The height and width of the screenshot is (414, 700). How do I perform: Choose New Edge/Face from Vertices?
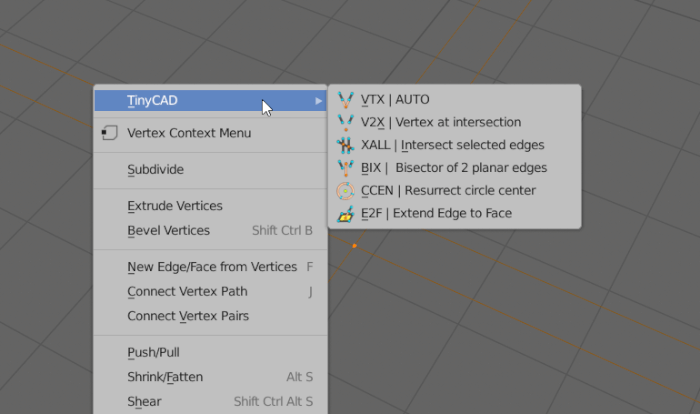(x=210, y=267)
